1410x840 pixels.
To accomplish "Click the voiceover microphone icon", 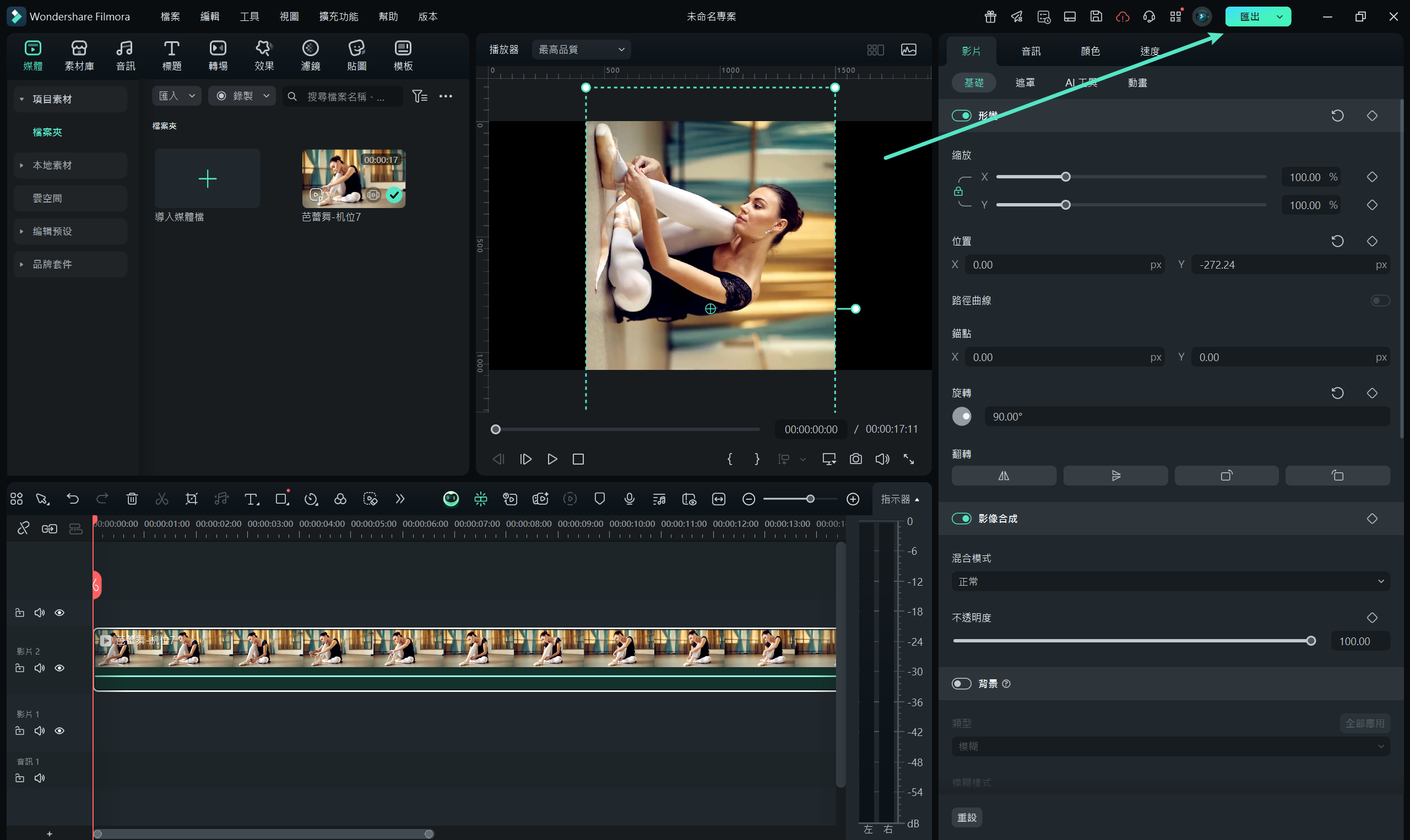I will (x=629, y=499).
